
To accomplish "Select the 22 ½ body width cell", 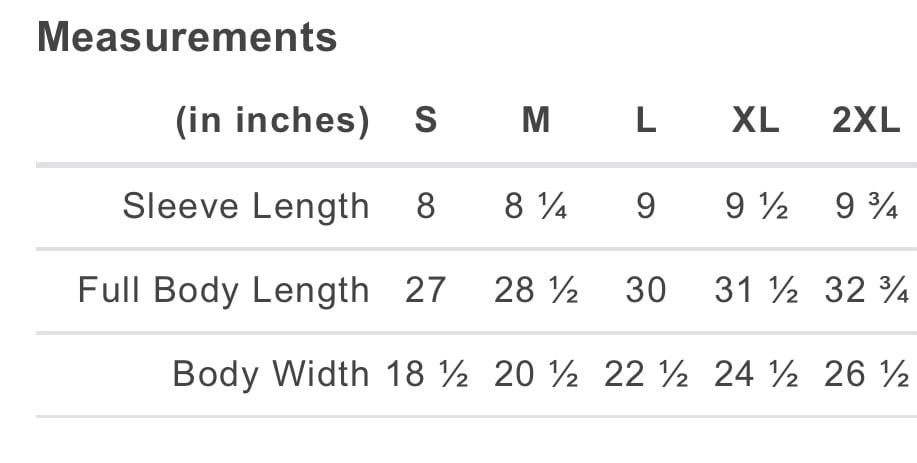I will 646,374.
